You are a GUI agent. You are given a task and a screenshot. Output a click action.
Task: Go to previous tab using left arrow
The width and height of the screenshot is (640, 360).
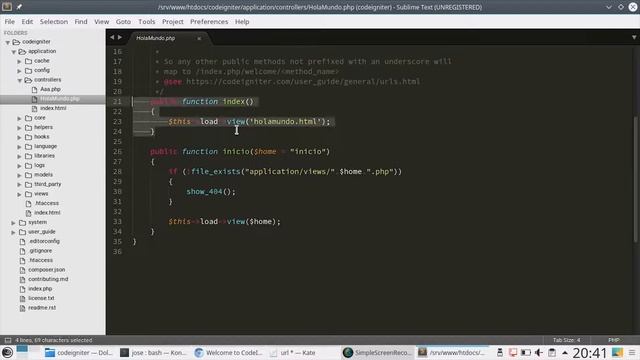(x=112, y=37)
